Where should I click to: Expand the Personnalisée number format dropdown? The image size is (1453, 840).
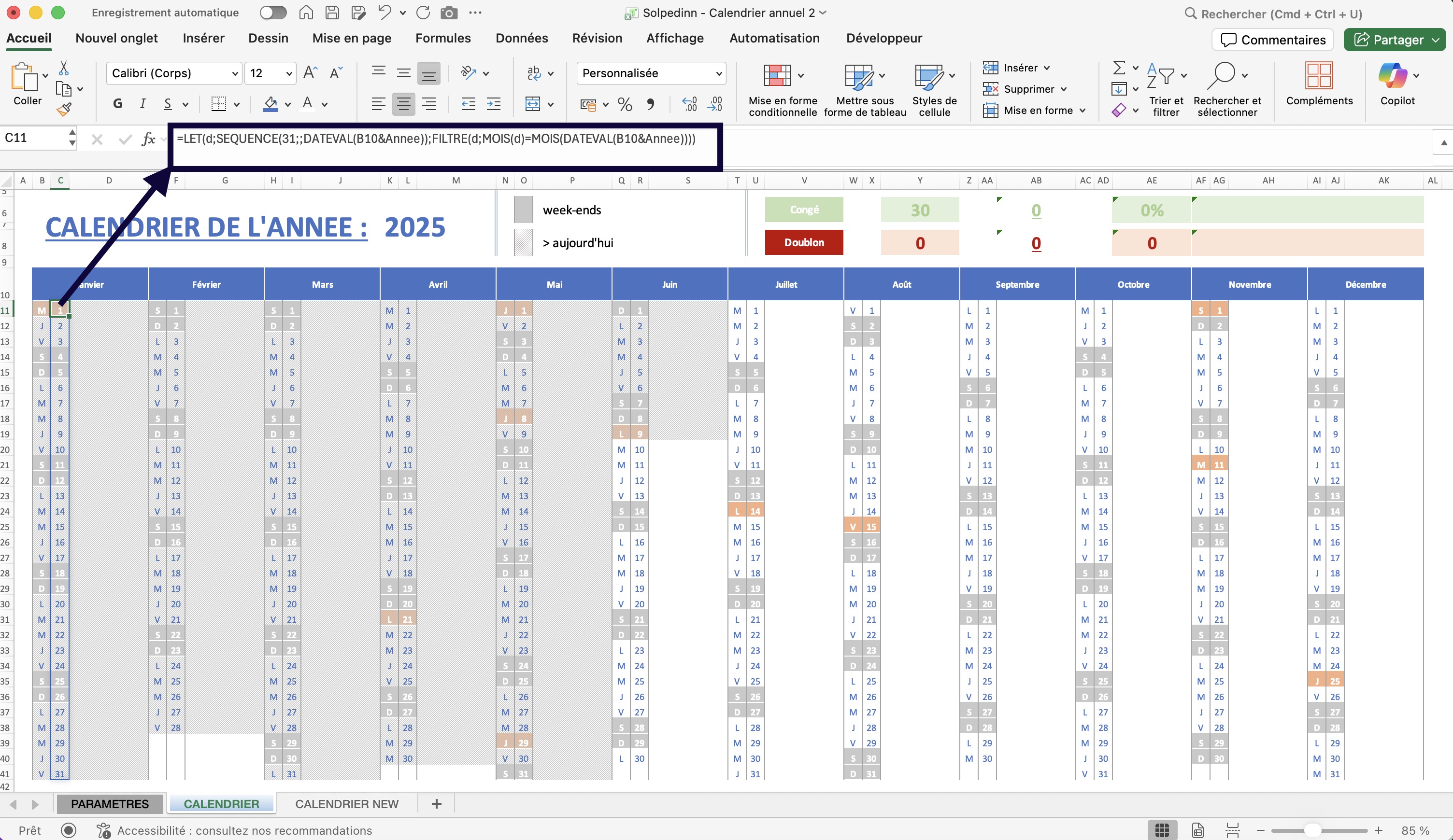tap(718, 74)
